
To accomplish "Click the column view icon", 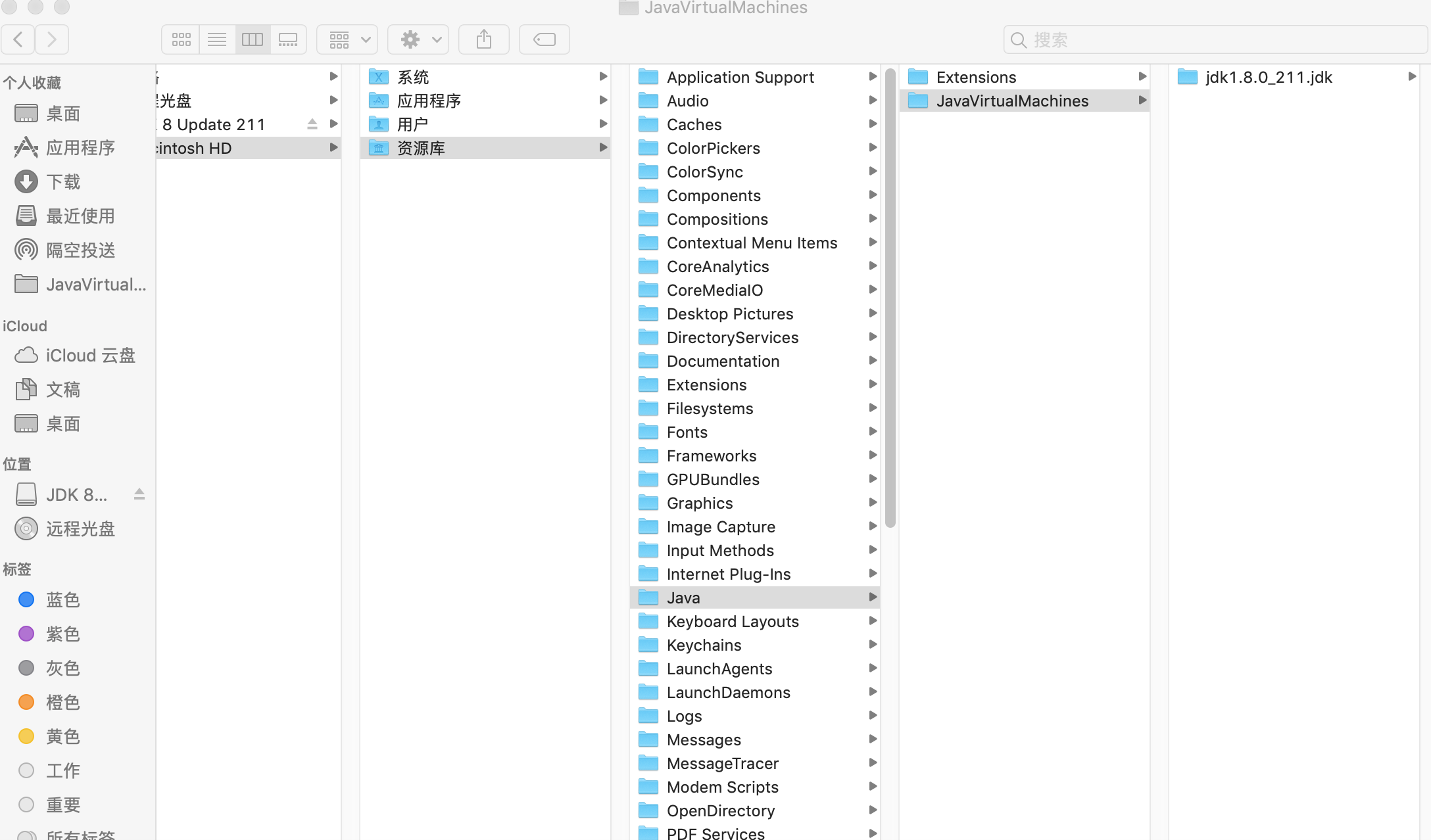I will (x=252, y=39).
